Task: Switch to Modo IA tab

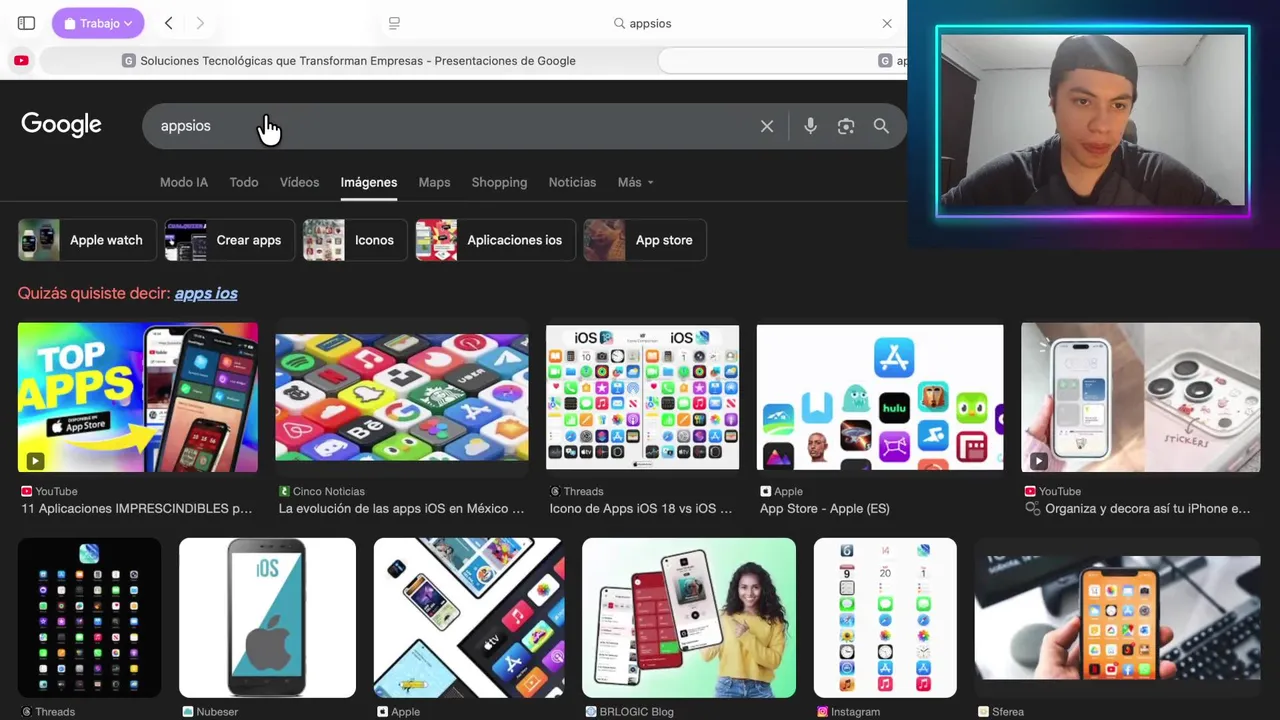Action: point(184,182)
